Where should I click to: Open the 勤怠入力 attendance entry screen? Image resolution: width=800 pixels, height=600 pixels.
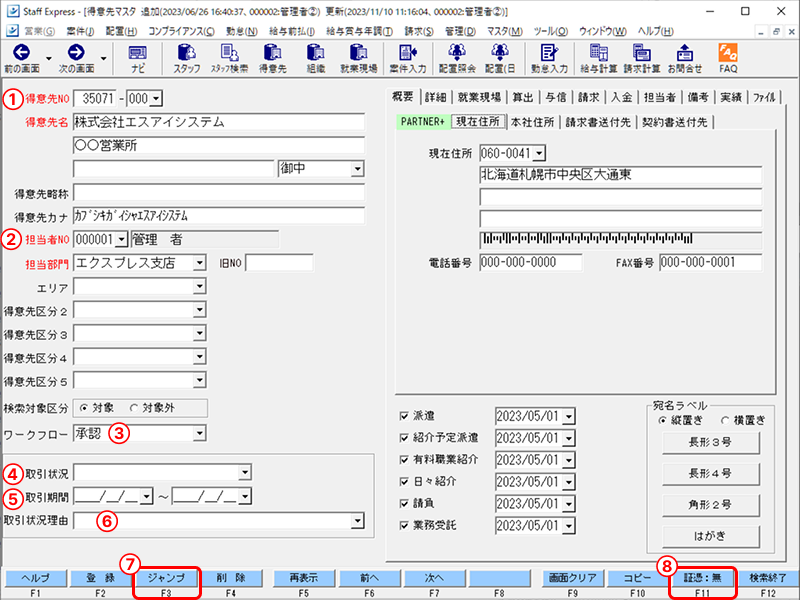tap(546, 57)
